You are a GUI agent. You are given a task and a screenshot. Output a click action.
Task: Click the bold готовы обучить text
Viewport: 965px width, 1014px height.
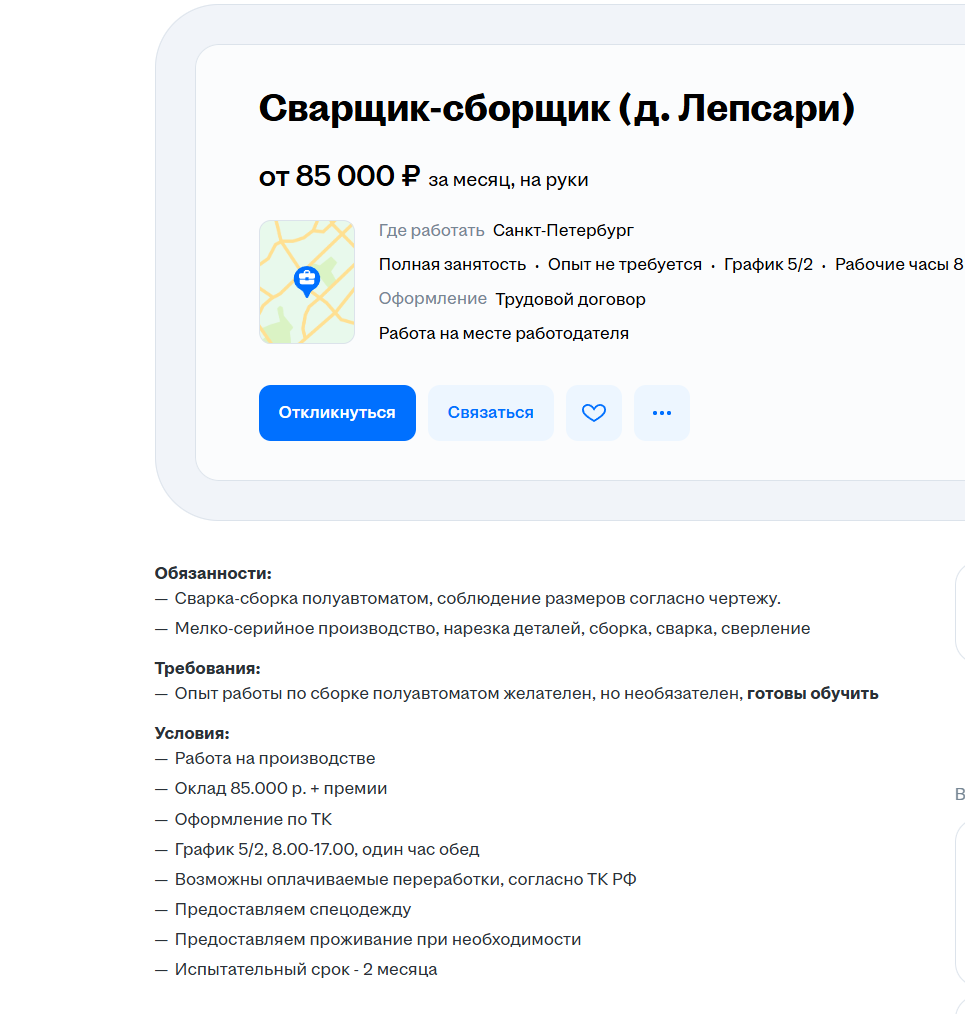pyautogui.click(x=812, y=694)
